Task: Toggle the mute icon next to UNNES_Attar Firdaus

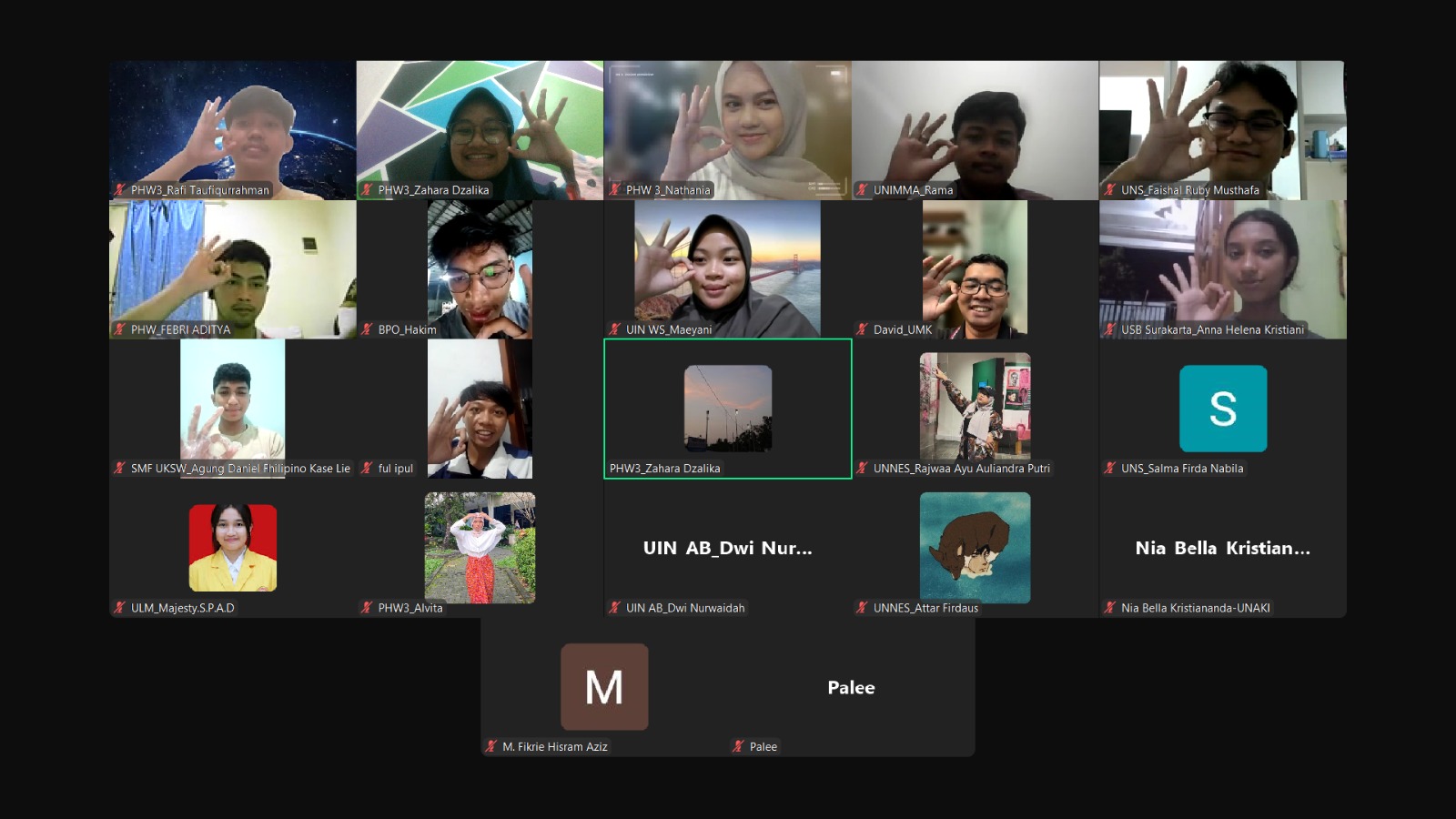Action: [861, 608]
